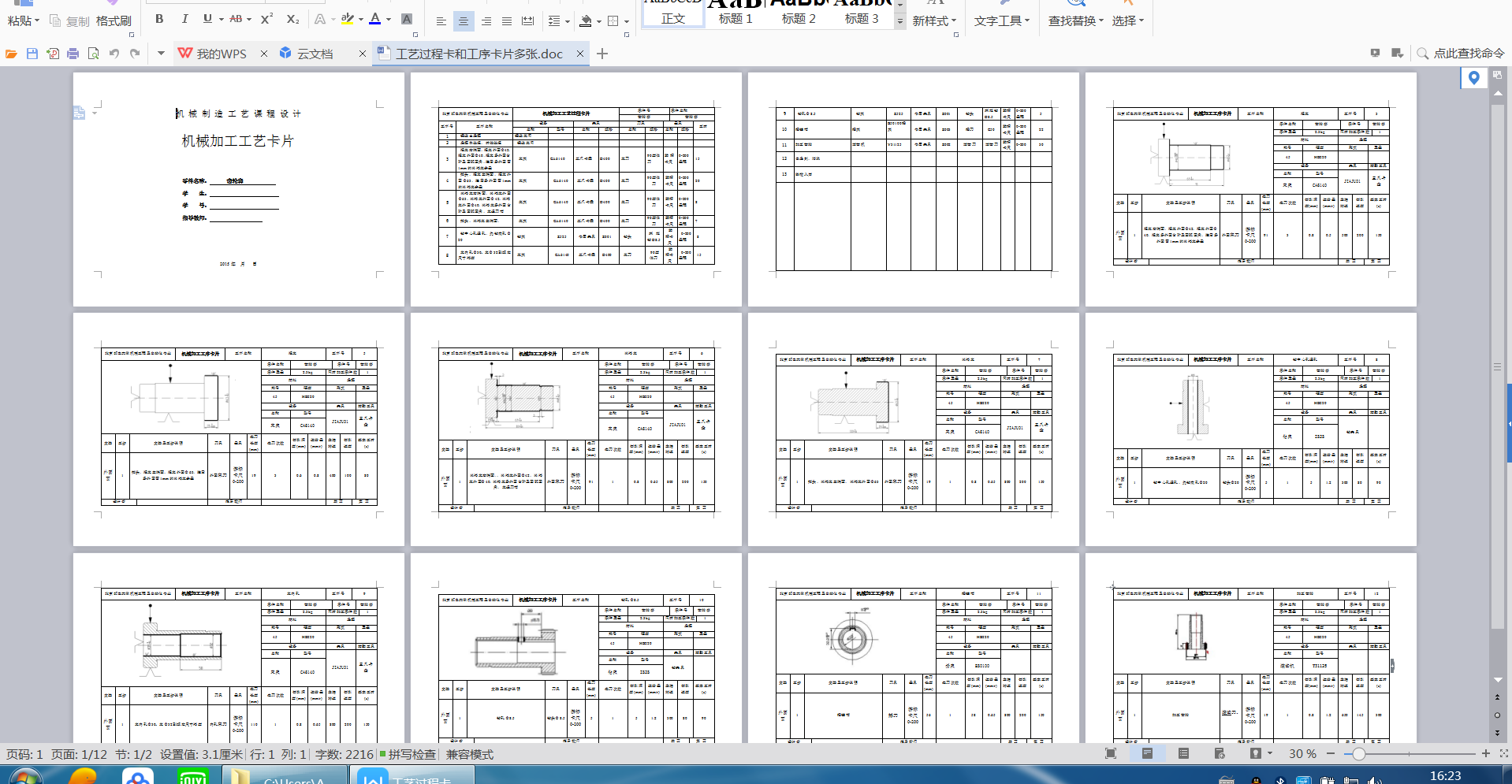Viewport: 1512px width, 784px height.
Task: Open highlight color dropdown arrow
Action: [361, 20]
